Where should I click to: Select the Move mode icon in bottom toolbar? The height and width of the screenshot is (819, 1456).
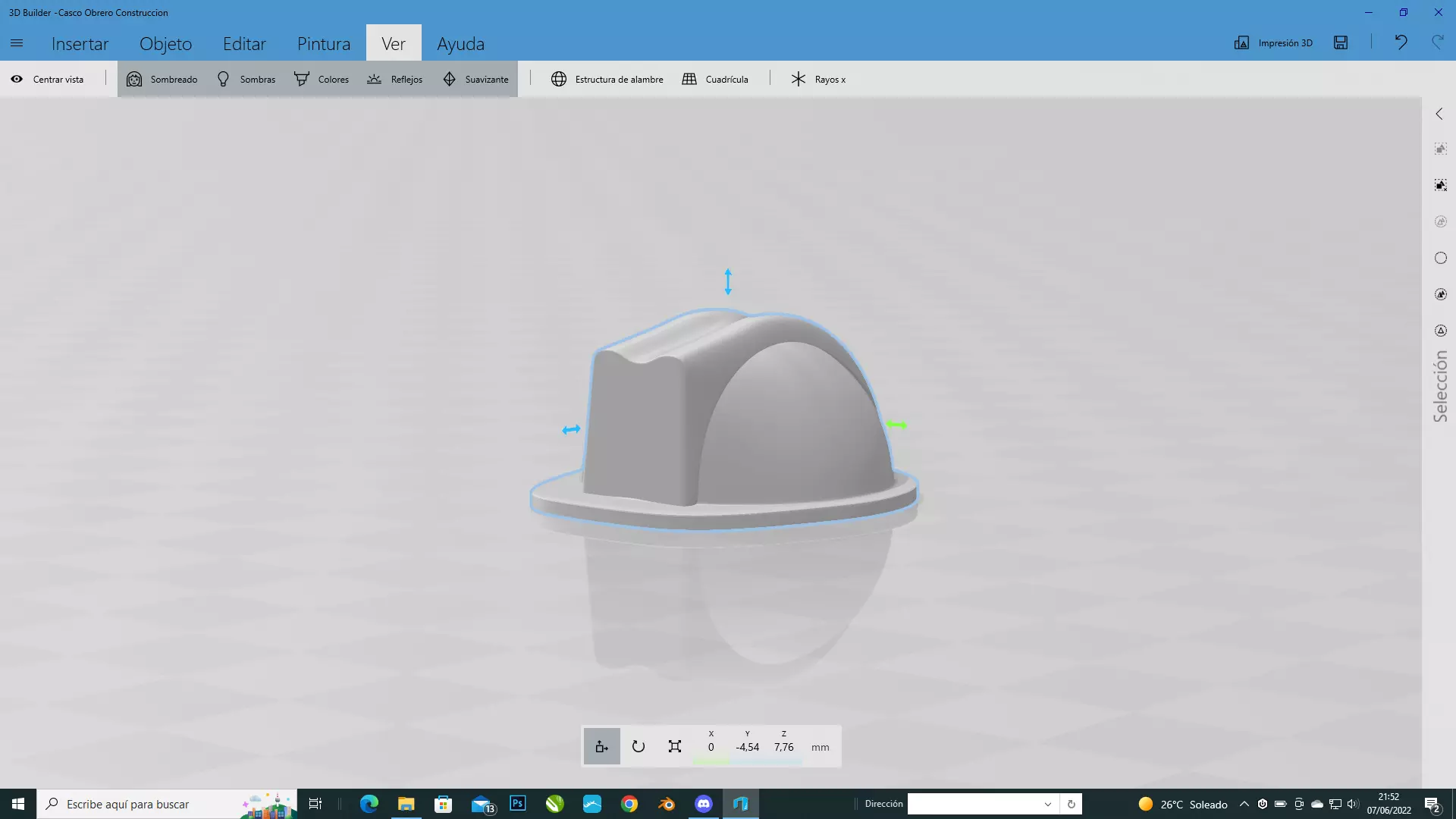[x=601, y=746]
